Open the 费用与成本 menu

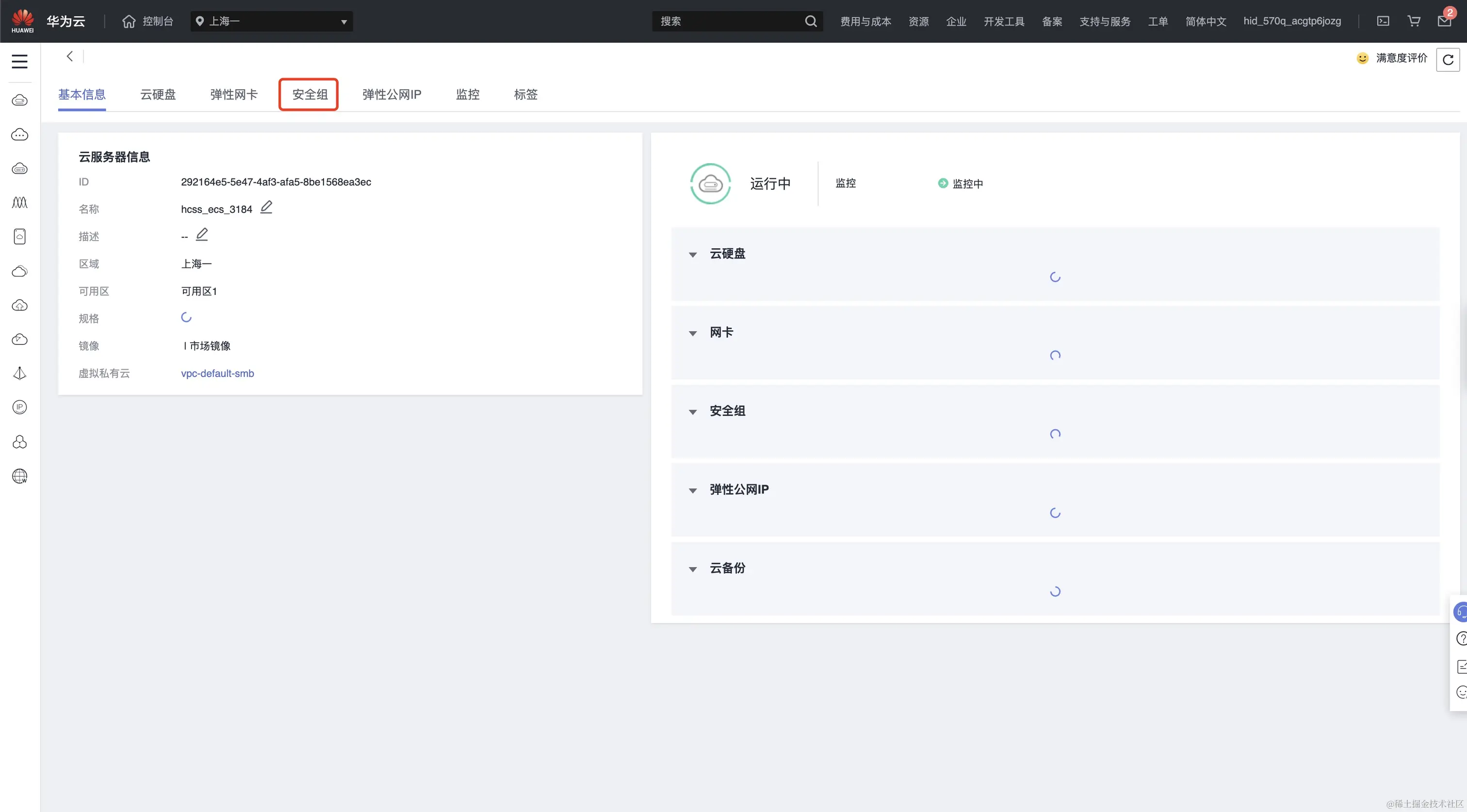(865, 21)
